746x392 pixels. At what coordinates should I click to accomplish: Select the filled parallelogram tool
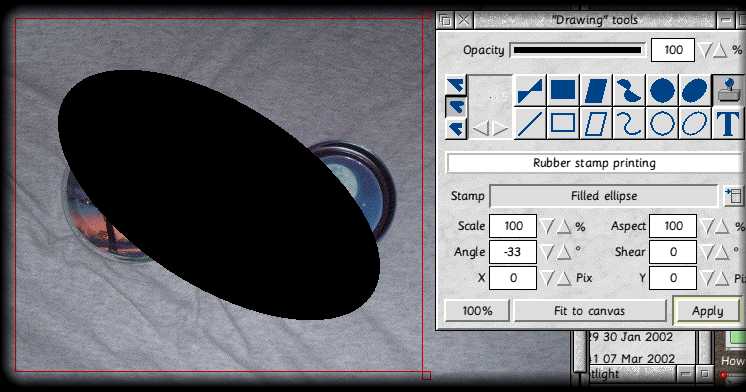click(x=596, y=90)
